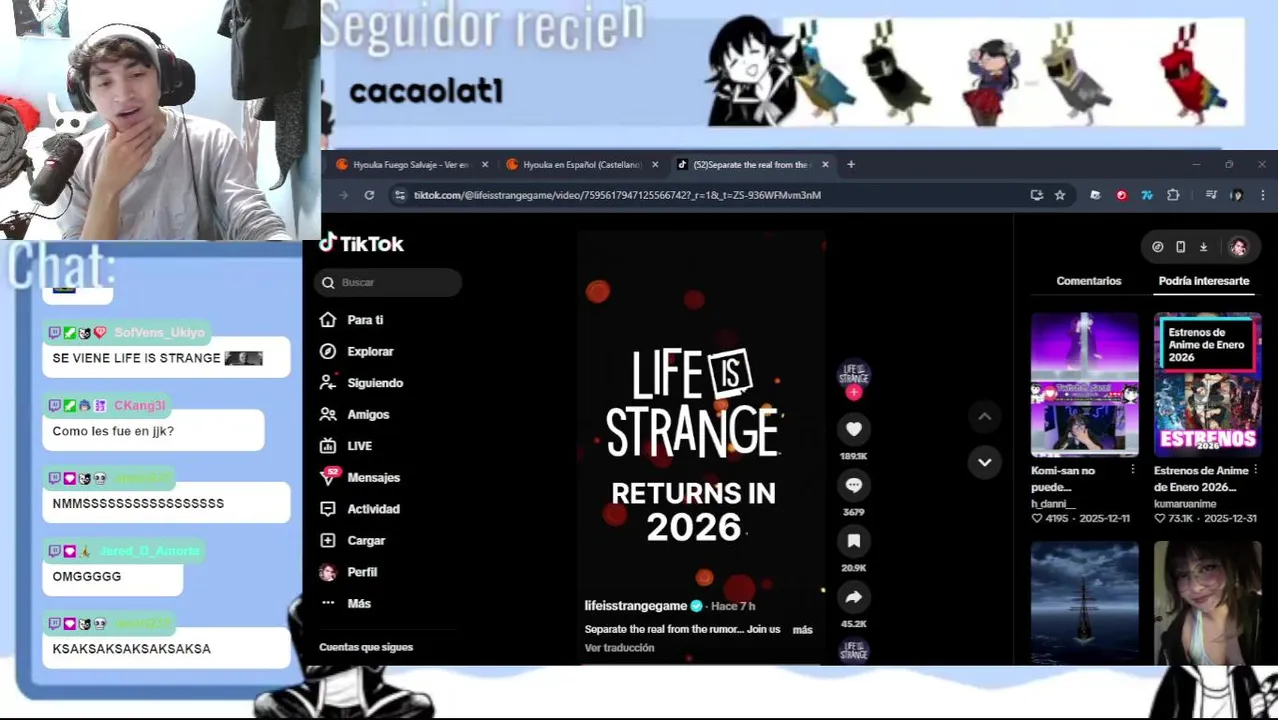Image resolution: width=1278 pixels, height=720 pixels.
Task: Open TikTok LIVE section
Action: pos(346,446)
